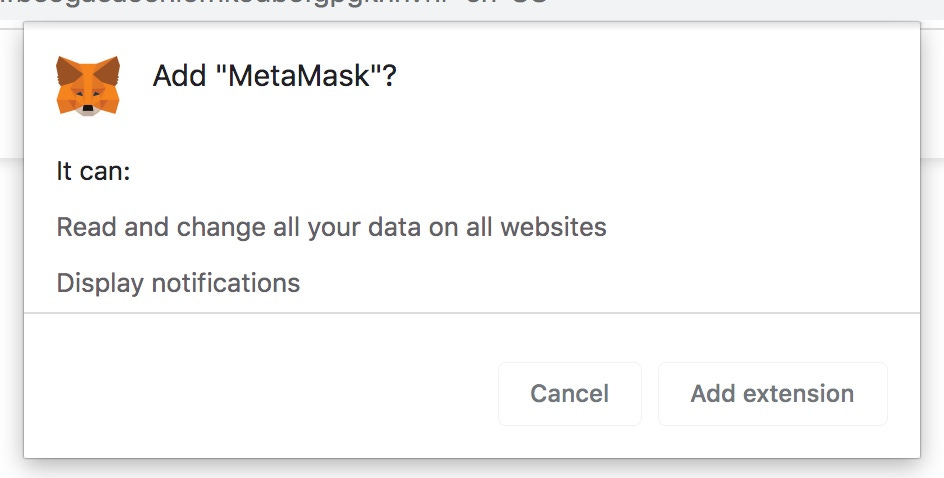Viewport: 944px width, 478px height.
Task: Click the word "Display" in second permission
Action: point(100,283)
